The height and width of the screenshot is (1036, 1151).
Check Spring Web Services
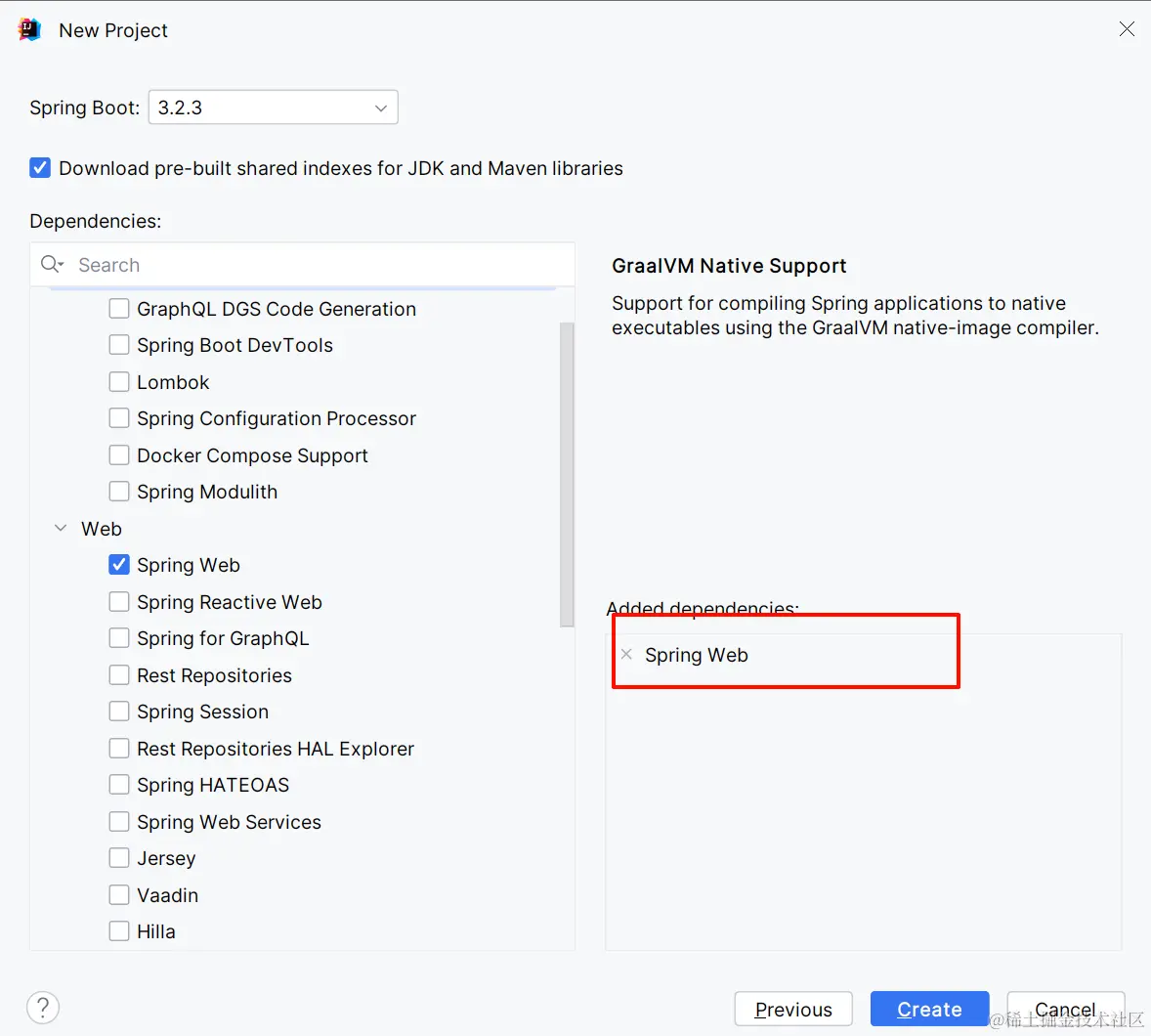119,822
